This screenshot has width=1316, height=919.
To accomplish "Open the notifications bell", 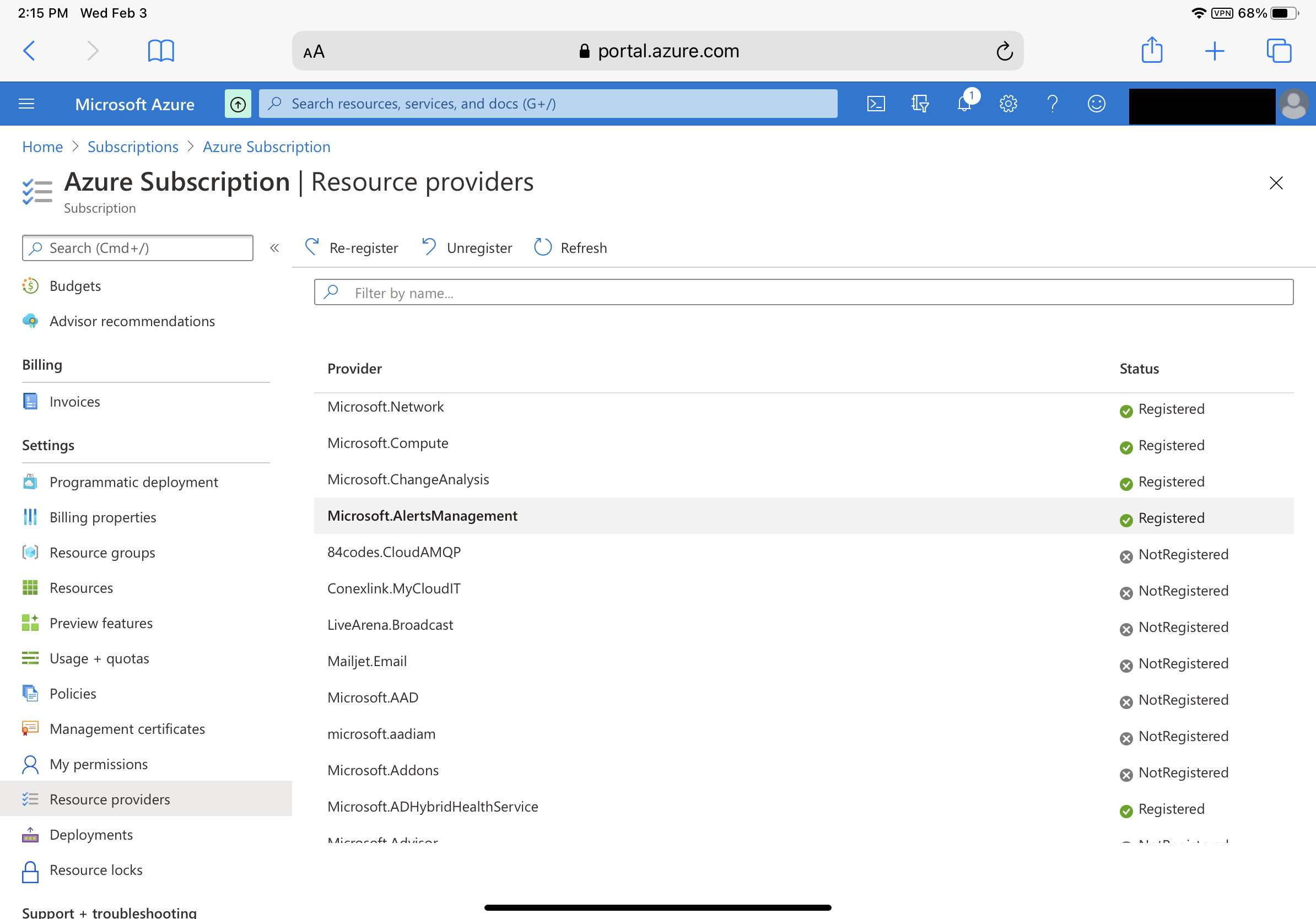I will tap(964, 104).
